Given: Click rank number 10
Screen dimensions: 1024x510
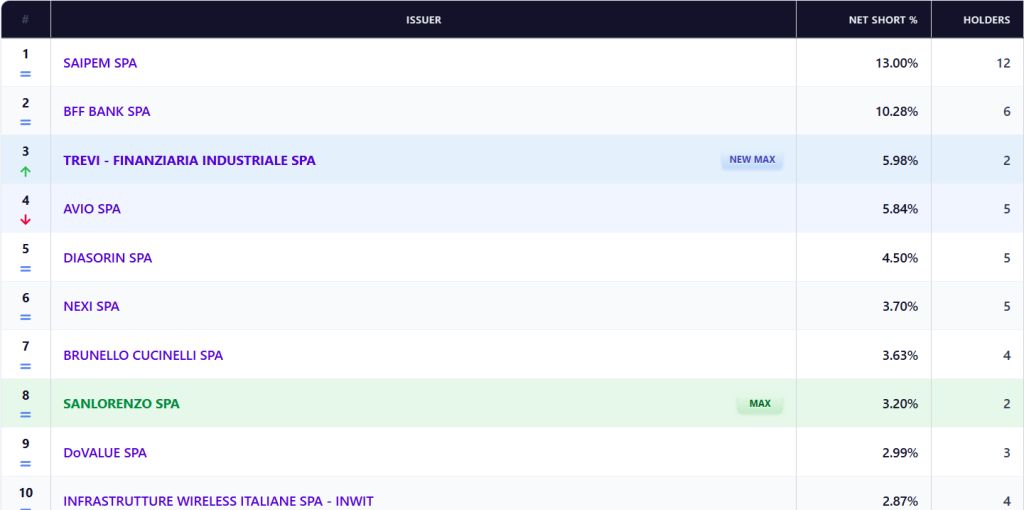Looking at the screenshot, I should [25, 492].
